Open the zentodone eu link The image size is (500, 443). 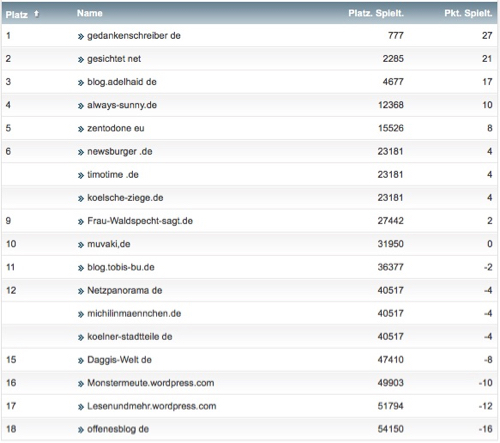tap(116, 128)
